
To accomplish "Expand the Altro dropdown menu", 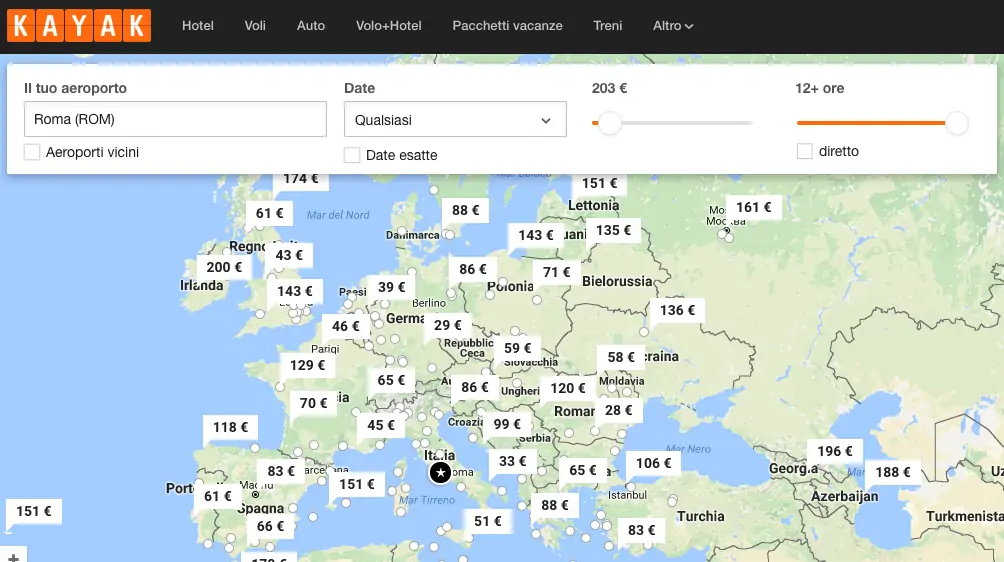I will coord(672,26).
